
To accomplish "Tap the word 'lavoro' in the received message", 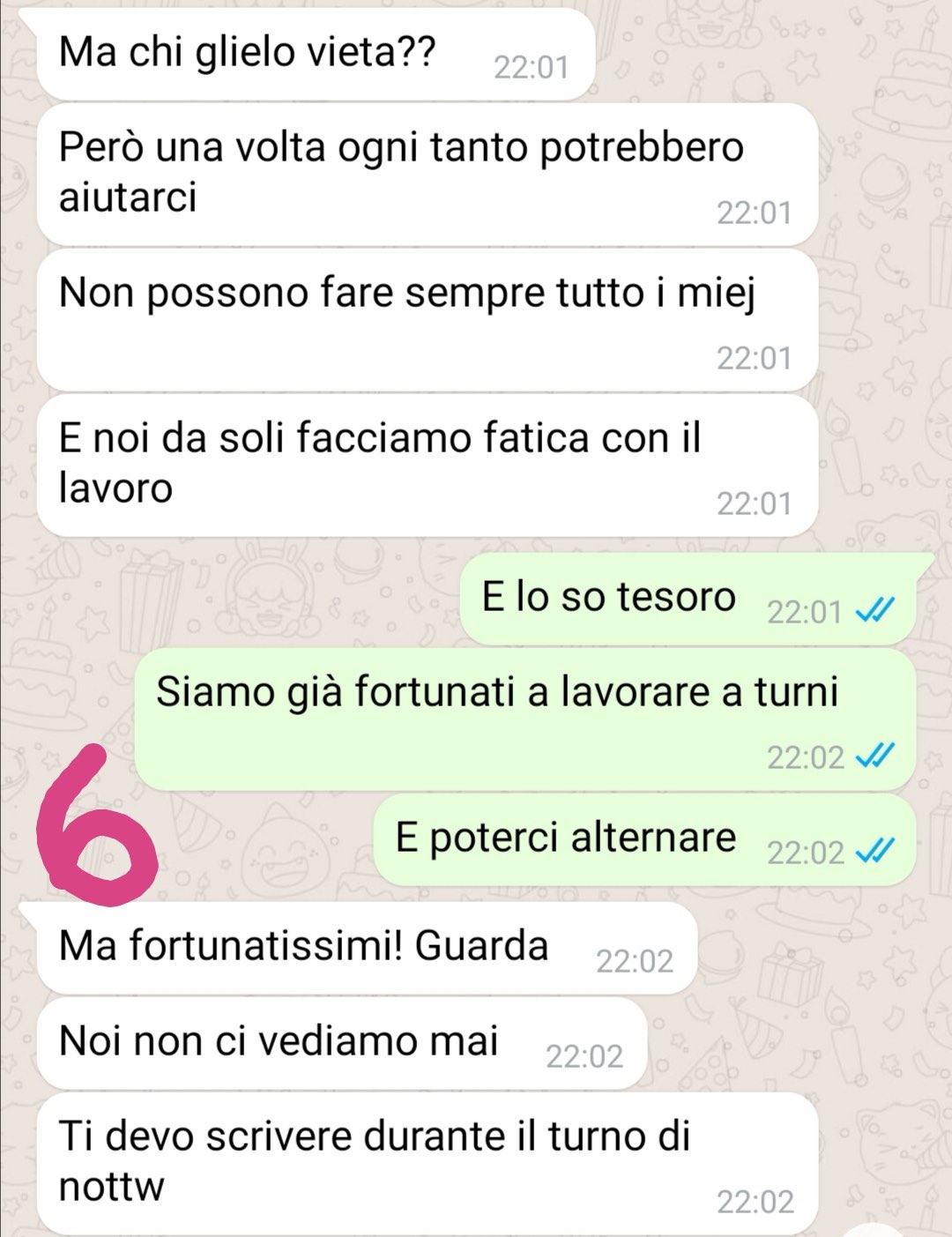I will pos(115,488).
